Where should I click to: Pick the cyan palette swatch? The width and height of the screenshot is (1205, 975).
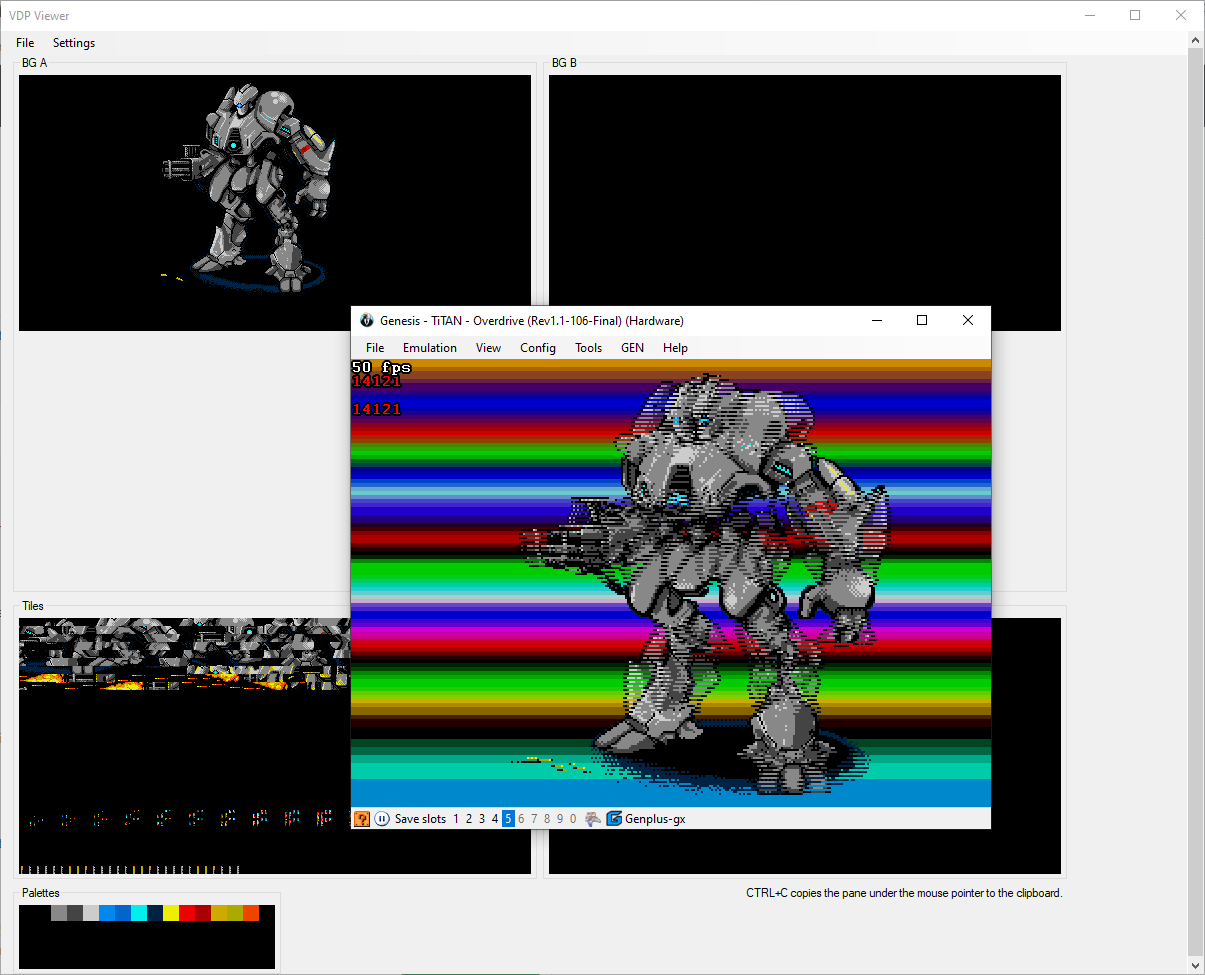(139, 913)
